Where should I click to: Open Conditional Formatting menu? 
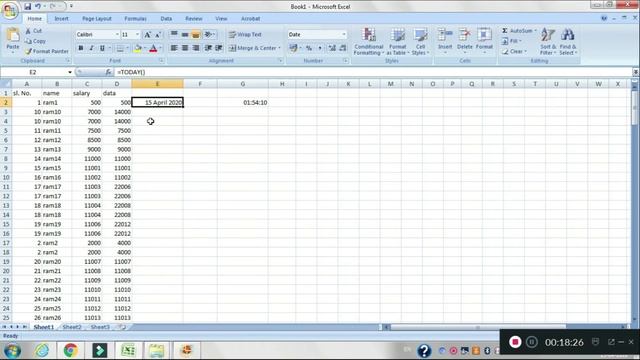[x=369, y=41]
